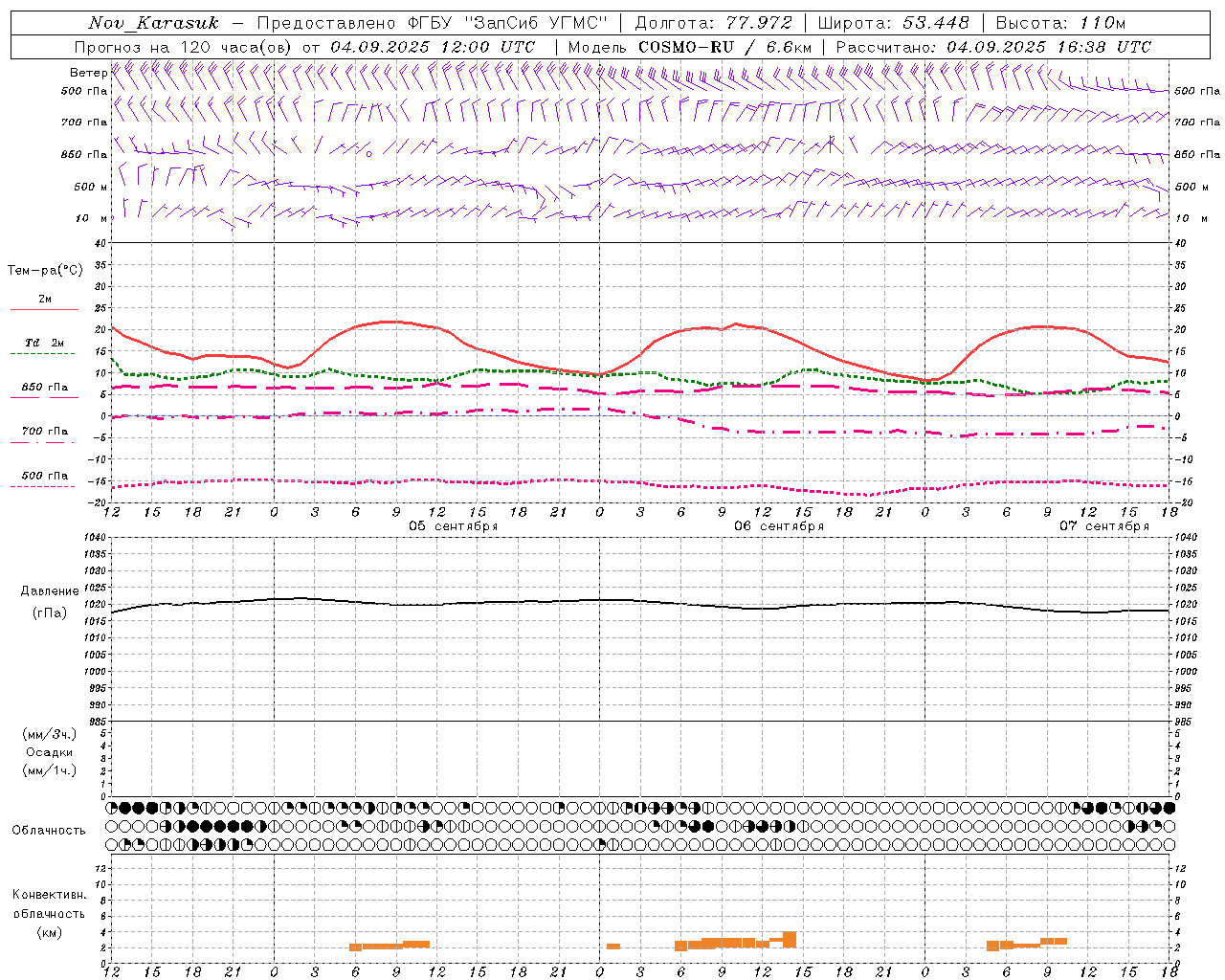Click the "10 м" wind level label on left

point(92,218)
